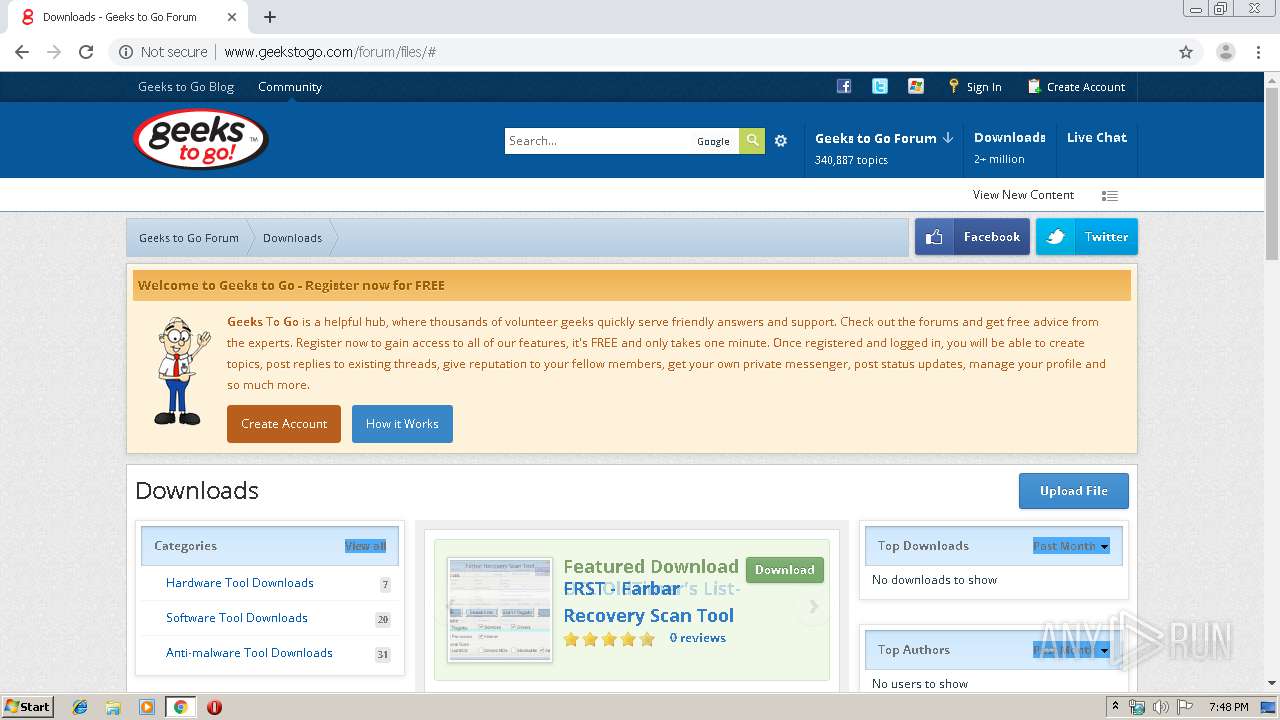This screenshot has height=720, width=1280.
Task: Open advanced search gear icon
Action: (x=781, y=141)
